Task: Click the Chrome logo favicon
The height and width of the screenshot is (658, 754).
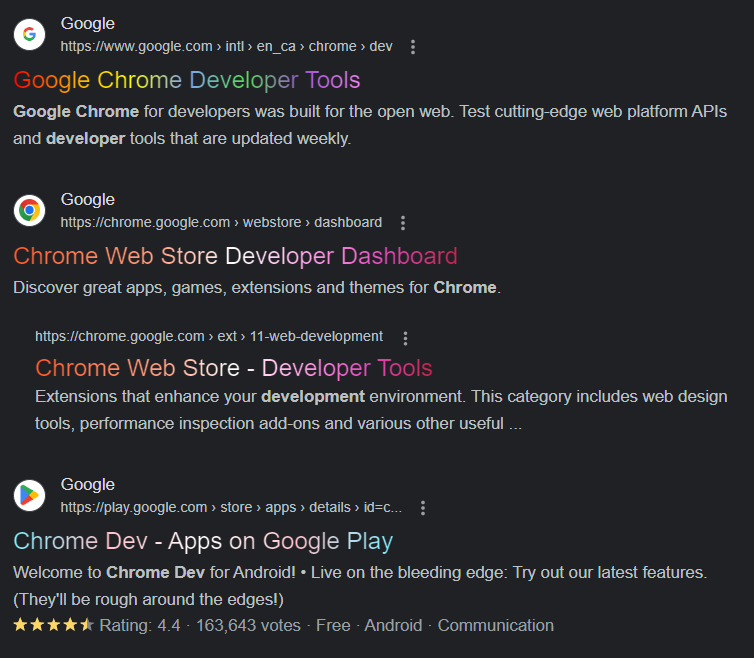Action: tap(29, 210)
